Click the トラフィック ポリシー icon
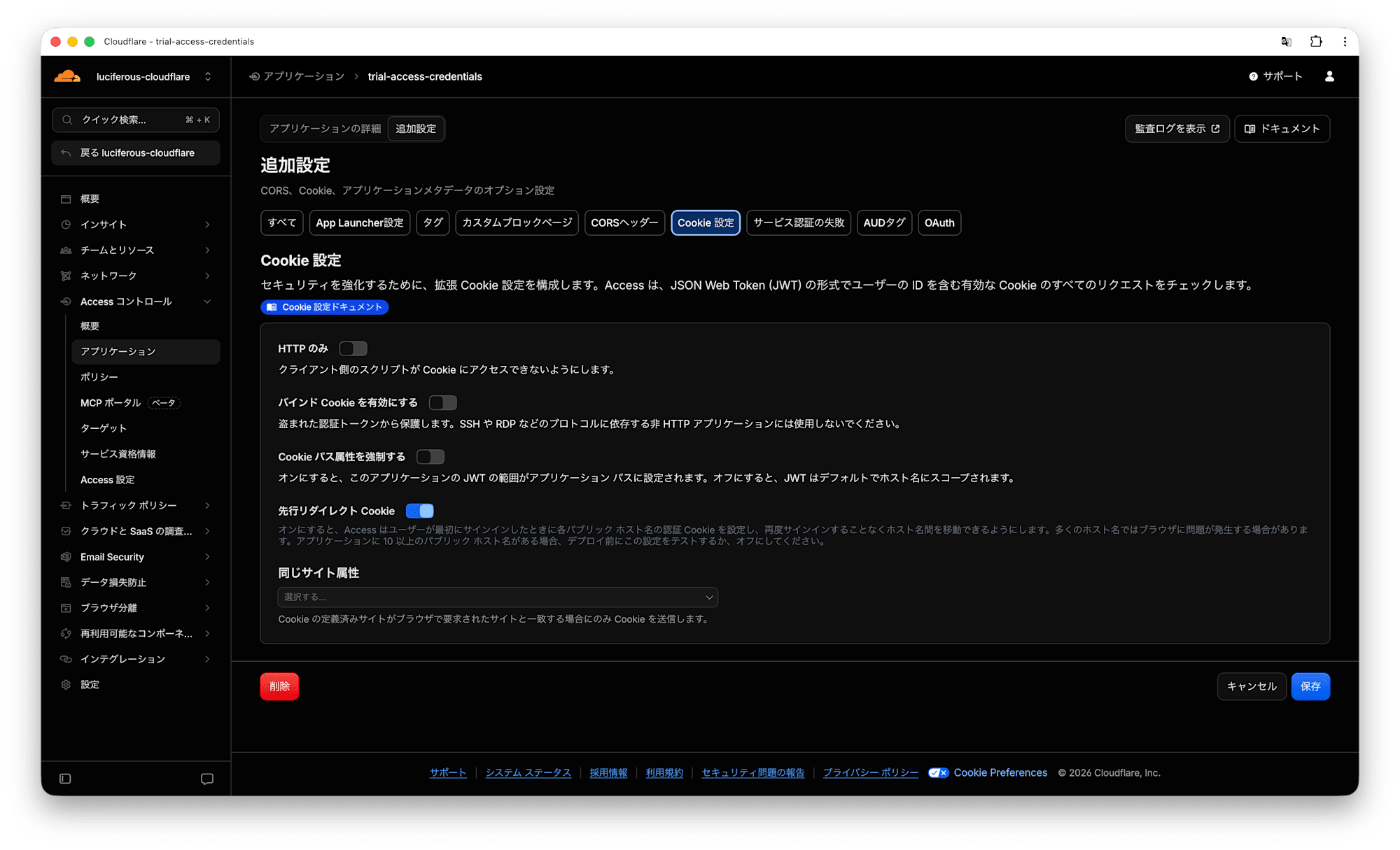This screenshot has height=850, width=1400. [x=66, y=505]
